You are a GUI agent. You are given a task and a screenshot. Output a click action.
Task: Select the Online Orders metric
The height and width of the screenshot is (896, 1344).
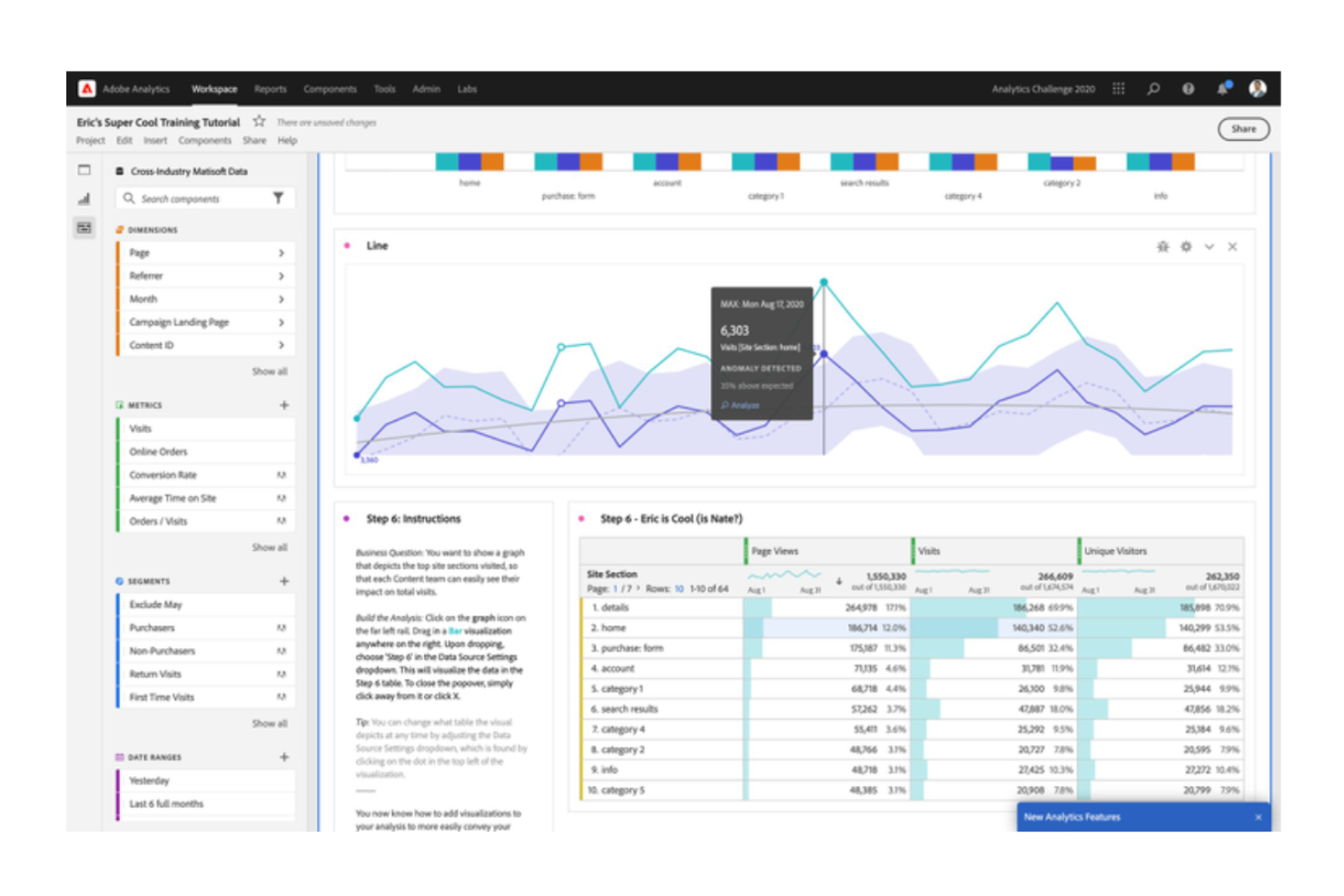[x=205, y=451]
